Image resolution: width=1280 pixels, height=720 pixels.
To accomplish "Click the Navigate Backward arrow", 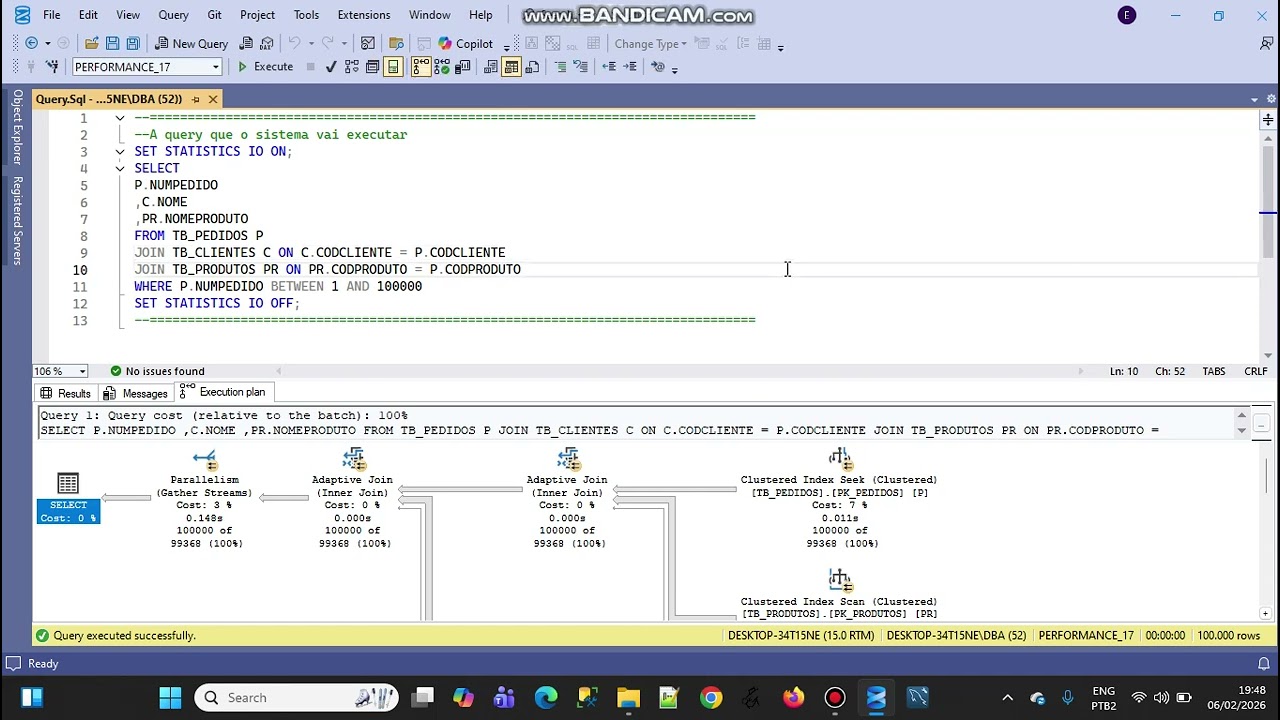I will point(31,43).
